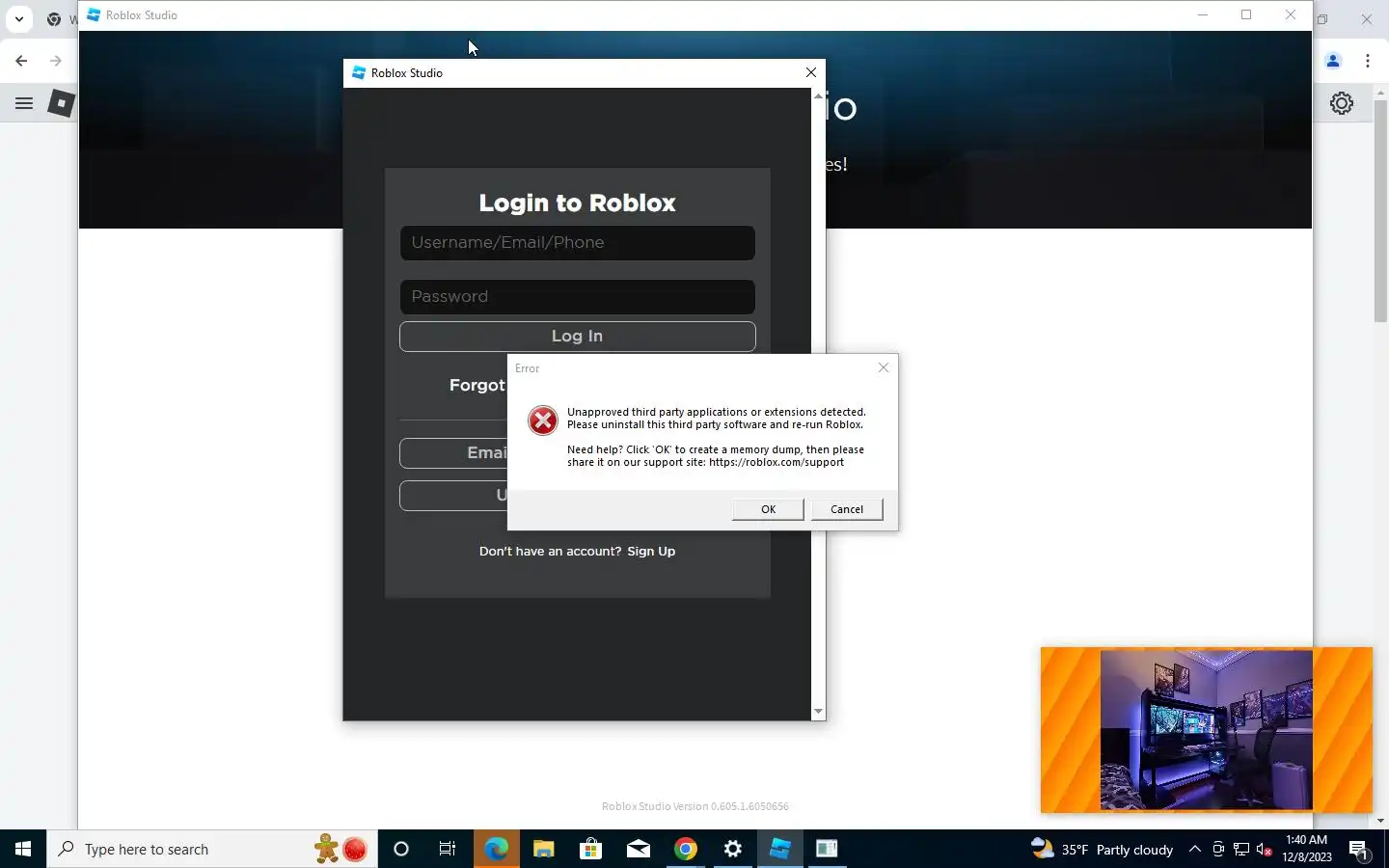The image size is (1389, 868).
Task: Switch to Roblox Studio taskbar icon
Action: [780, 849]
